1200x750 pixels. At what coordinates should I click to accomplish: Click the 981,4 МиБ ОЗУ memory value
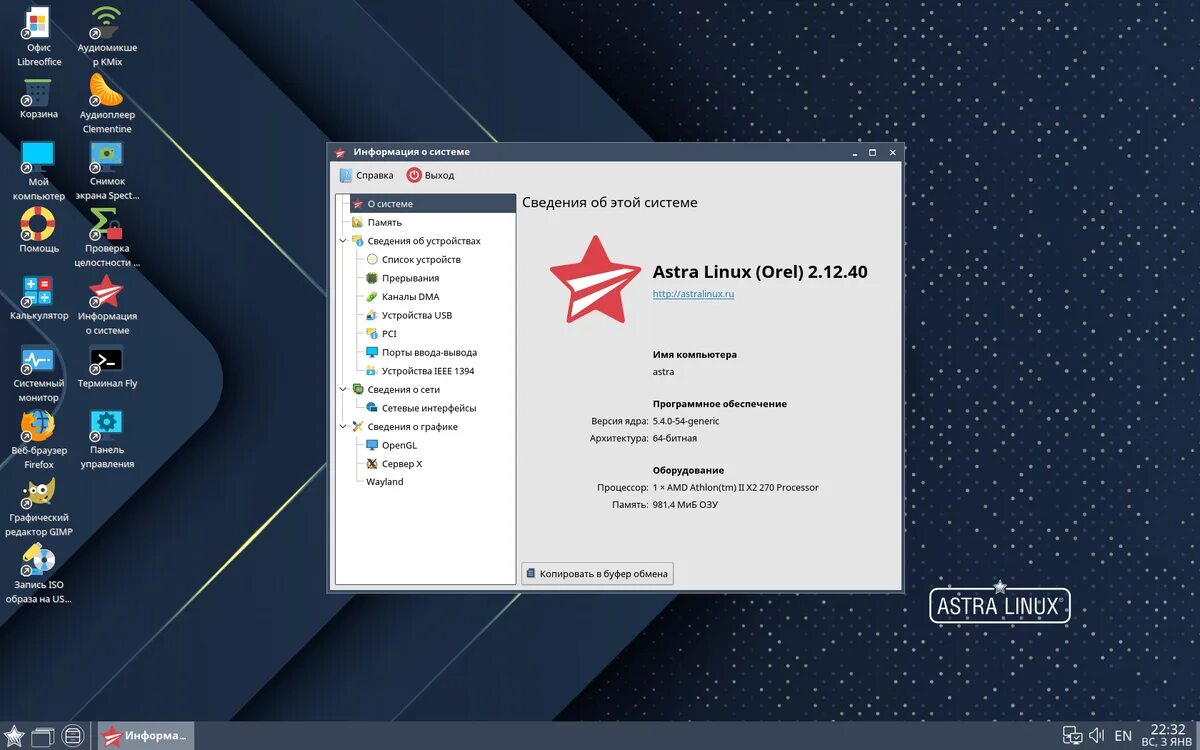tap(685, 505)
